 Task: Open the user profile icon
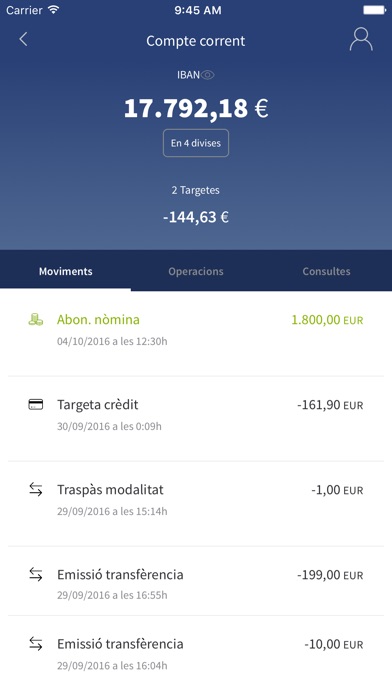click(361, 39)
